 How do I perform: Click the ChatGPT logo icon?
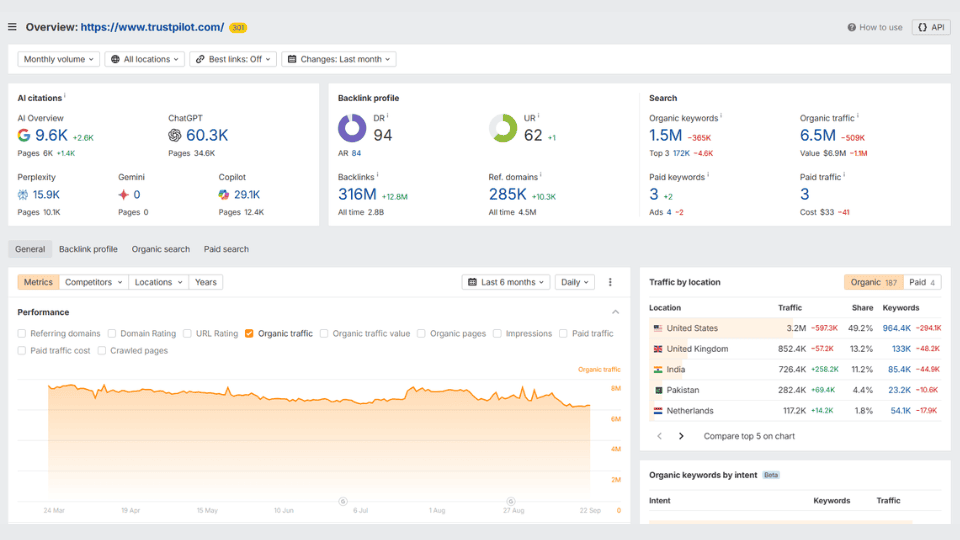(x=174, y=135)
